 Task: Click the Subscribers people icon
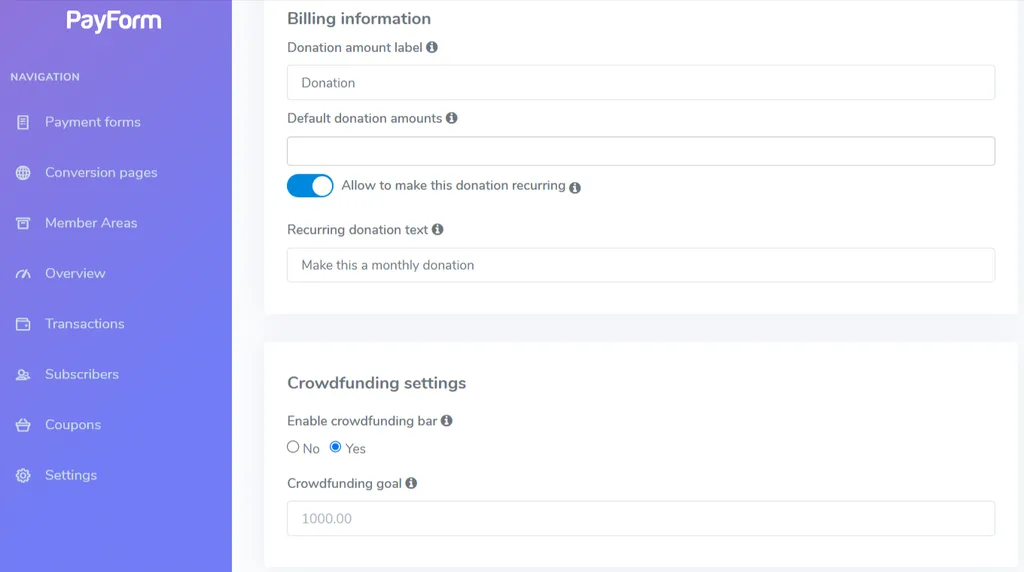coord(23,374)
